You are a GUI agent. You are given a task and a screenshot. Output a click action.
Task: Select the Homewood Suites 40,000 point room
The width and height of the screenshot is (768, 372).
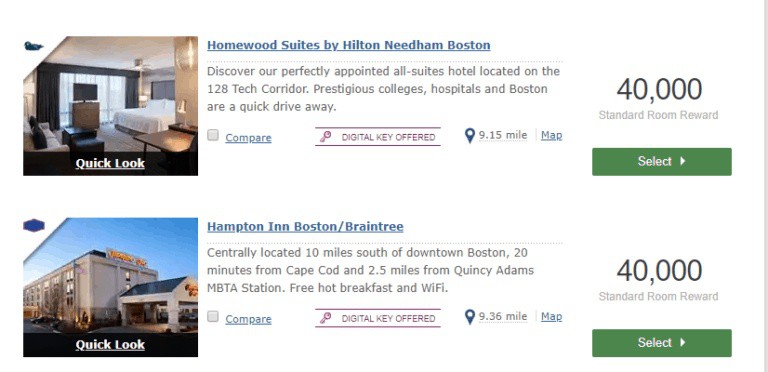[x=662, y=162]
